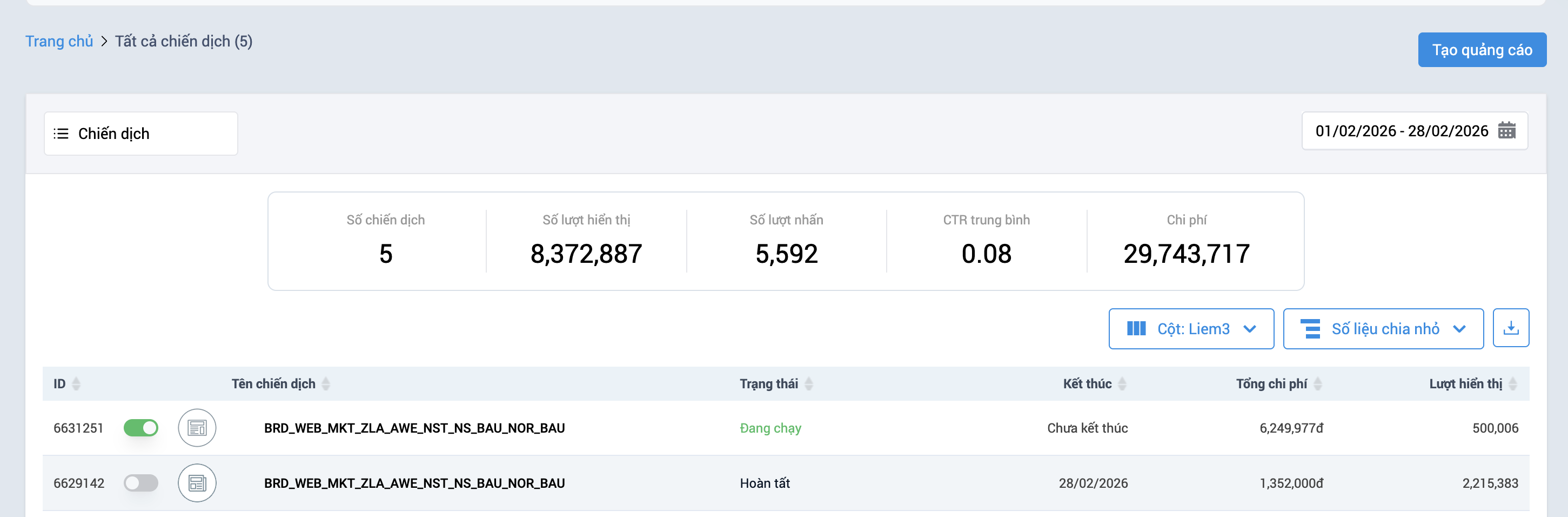Sort by Tổng chi phí arrows
1568x517 pixels.
(1317, 383)
